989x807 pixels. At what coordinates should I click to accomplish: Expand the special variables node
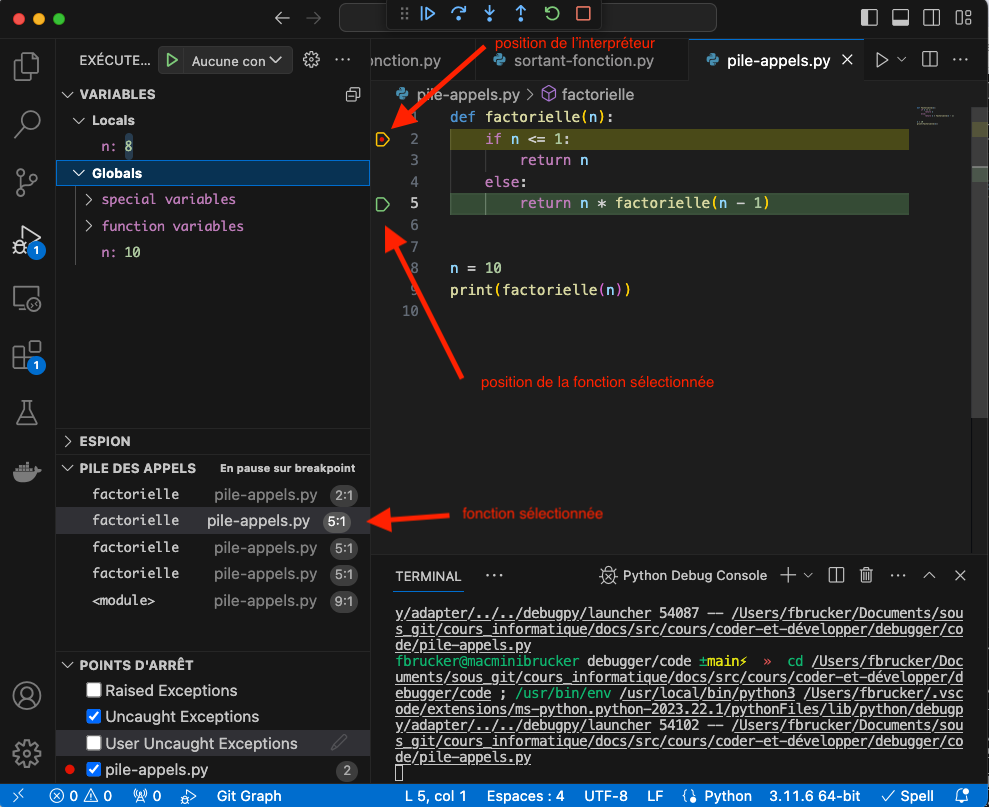[x=168, y=199]
